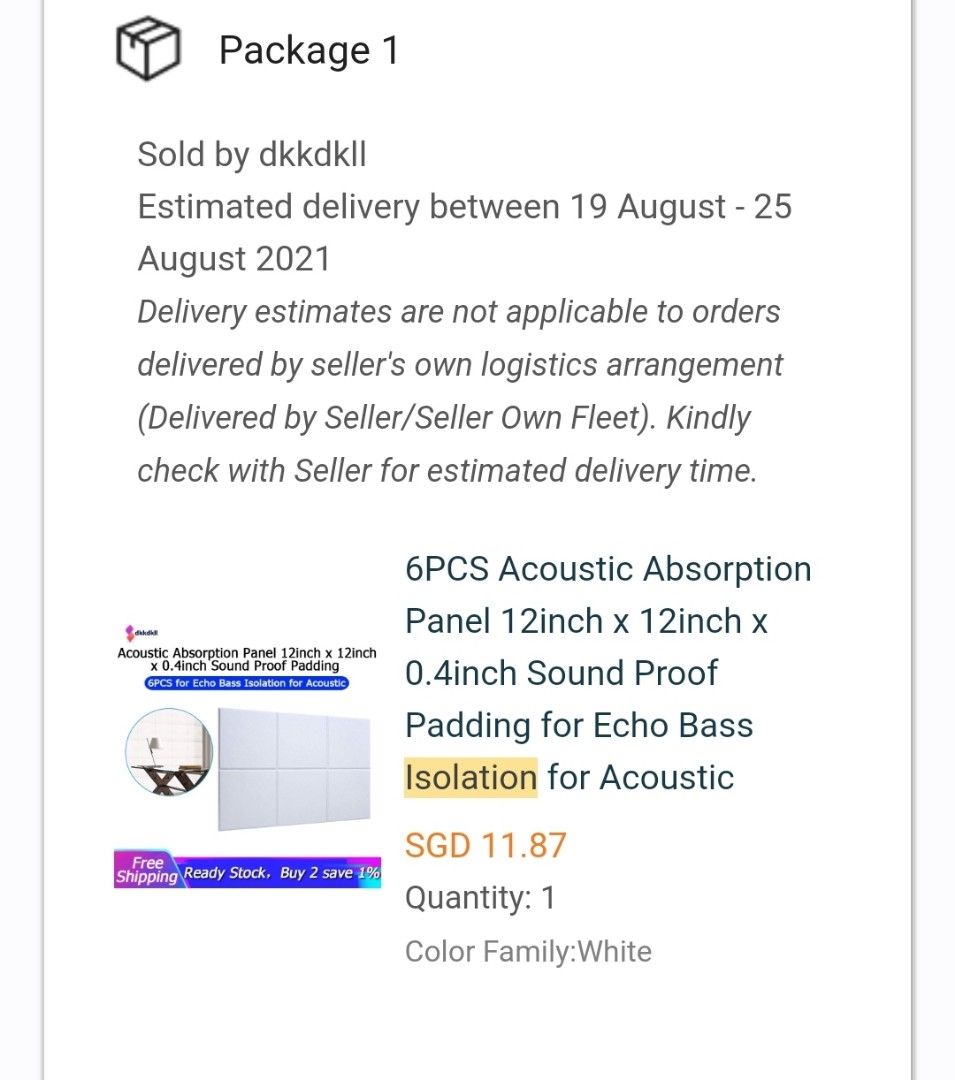Click the "Panel 12inch x 12inch x" title line

[x=586, y=621]
